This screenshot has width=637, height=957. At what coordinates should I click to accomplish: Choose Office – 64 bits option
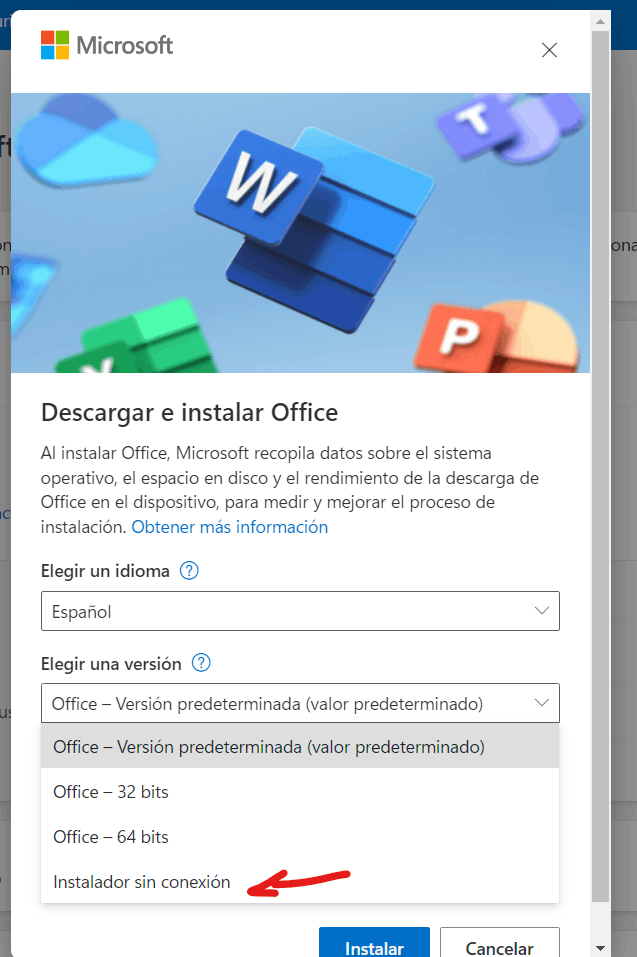point(300,837)
